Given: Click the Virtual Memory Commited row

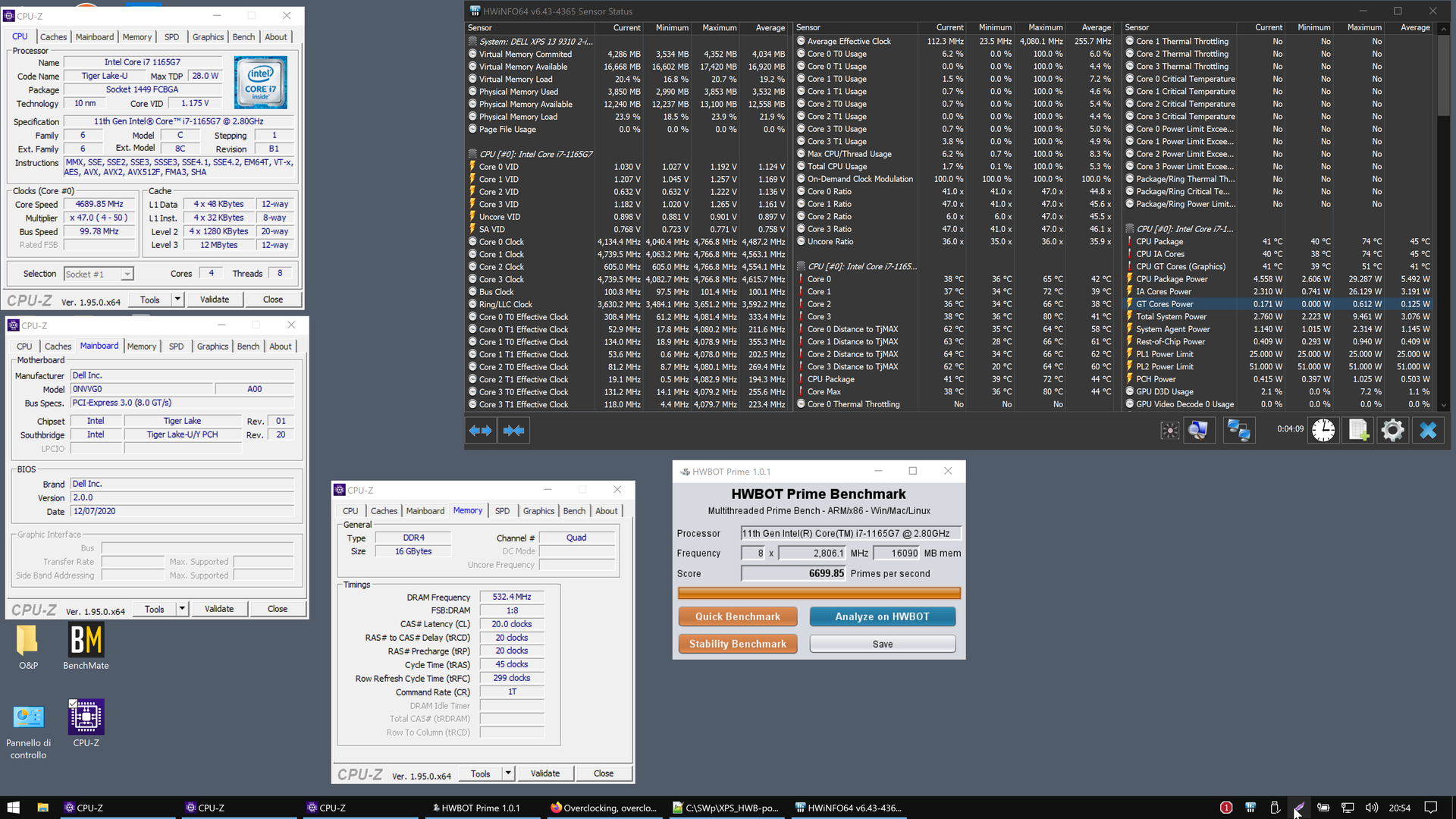Looking at the screenshot, I should coord(627,54).
